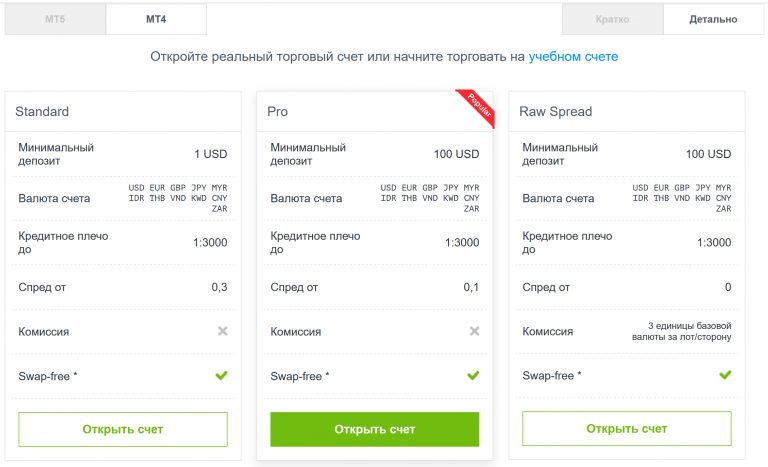Click the Swap-free checkmark in Standard card

(222, 376)
